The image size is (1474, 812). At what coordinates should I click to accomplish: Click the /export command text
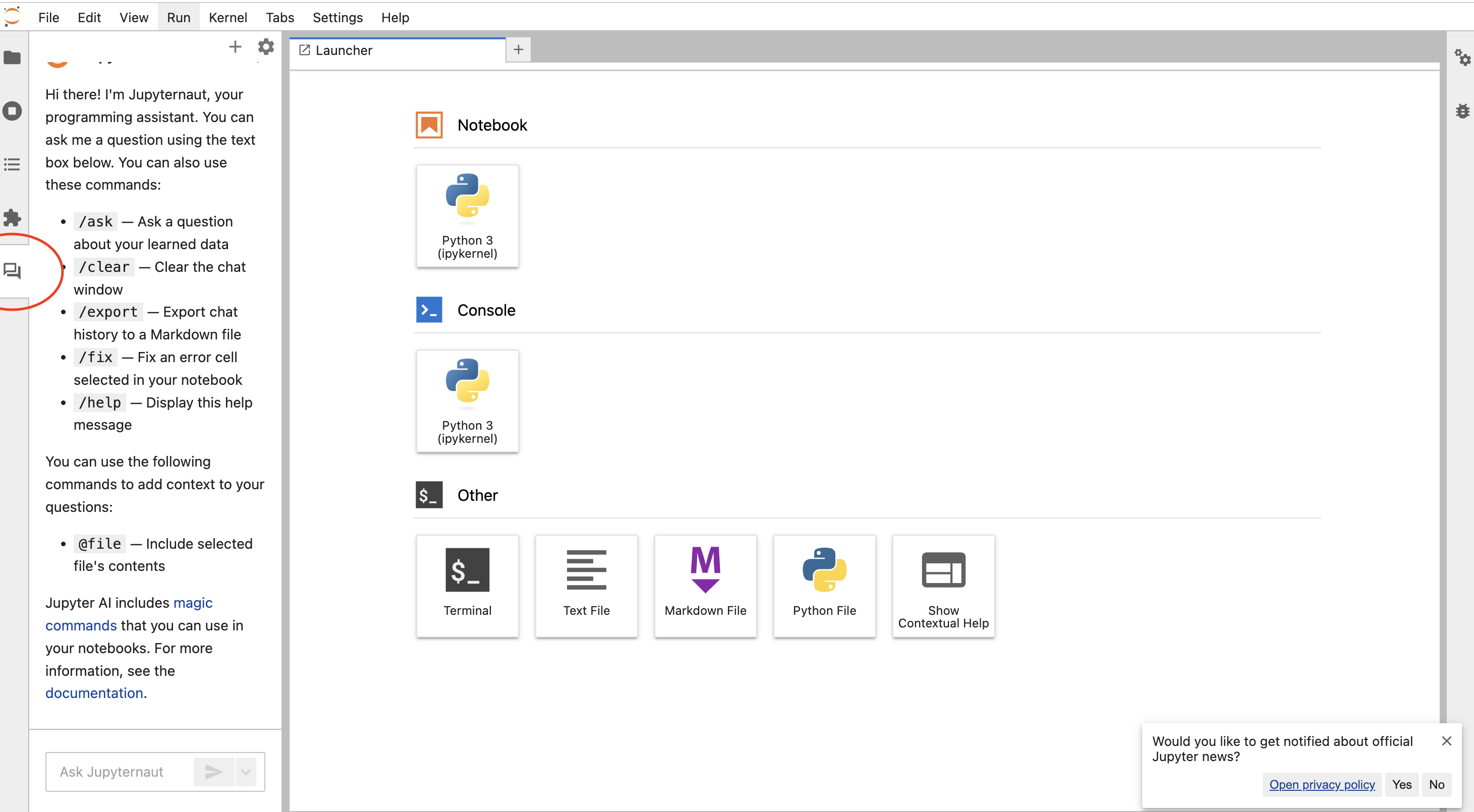[108, 312]
